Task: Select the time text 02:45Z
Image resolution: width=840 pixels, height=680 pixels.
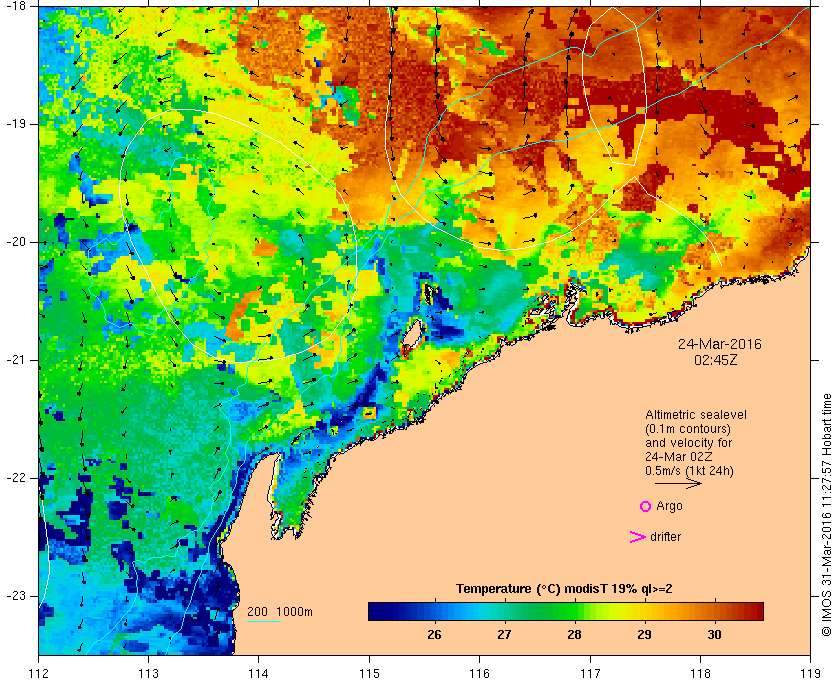Action: pos(716,360)
